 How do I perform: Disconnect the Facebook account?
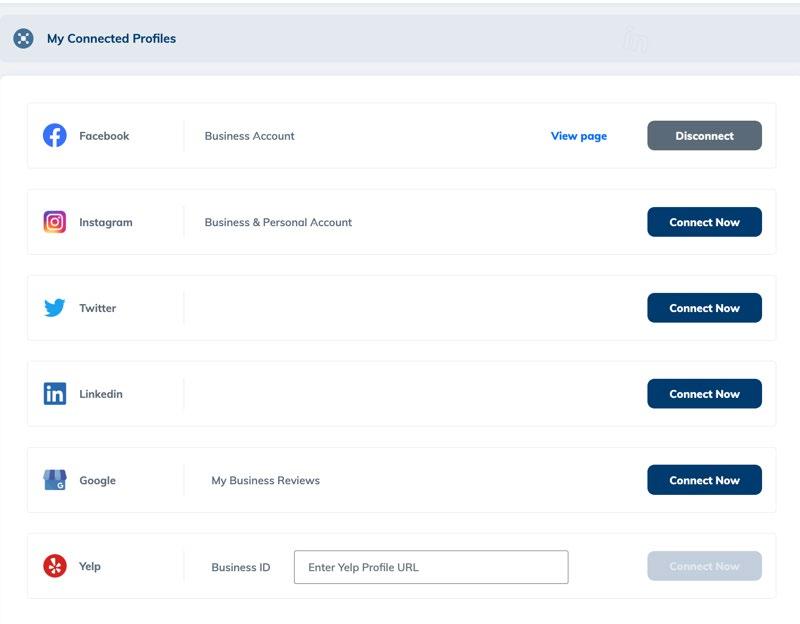coord(704,136)
